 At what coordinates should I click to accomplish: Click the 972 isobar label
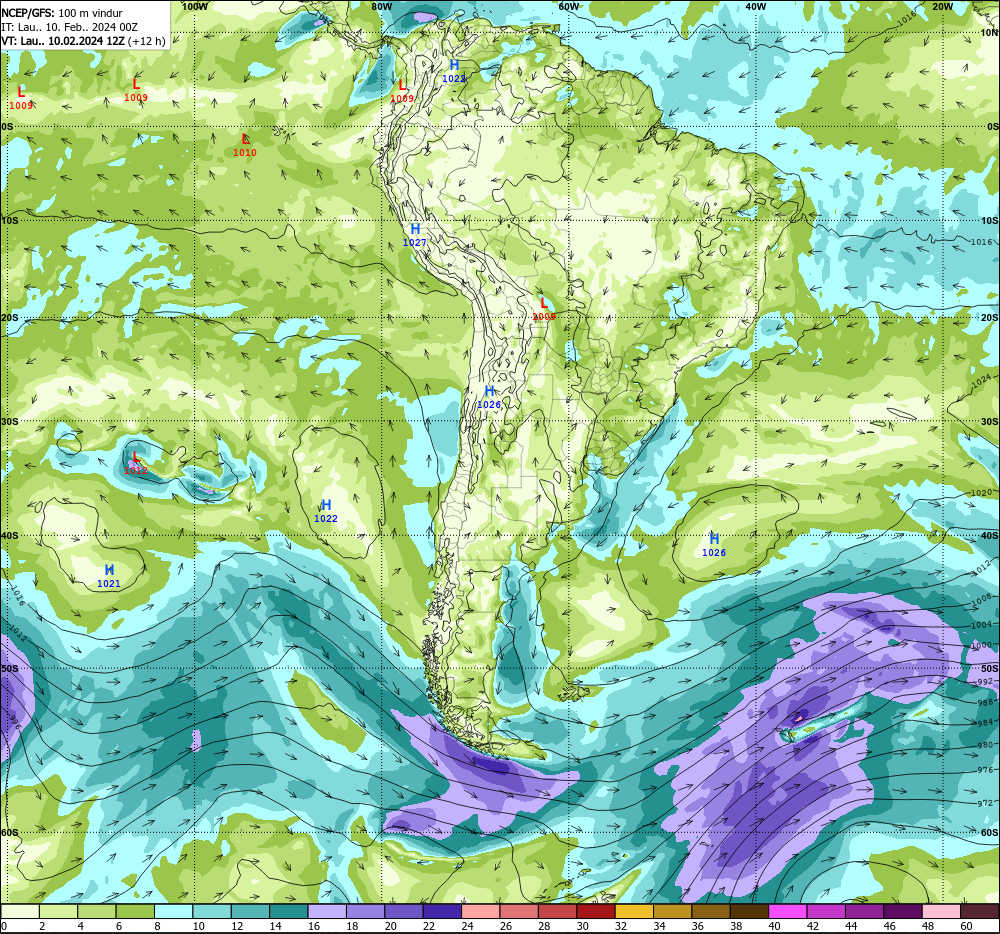[985, 803]
